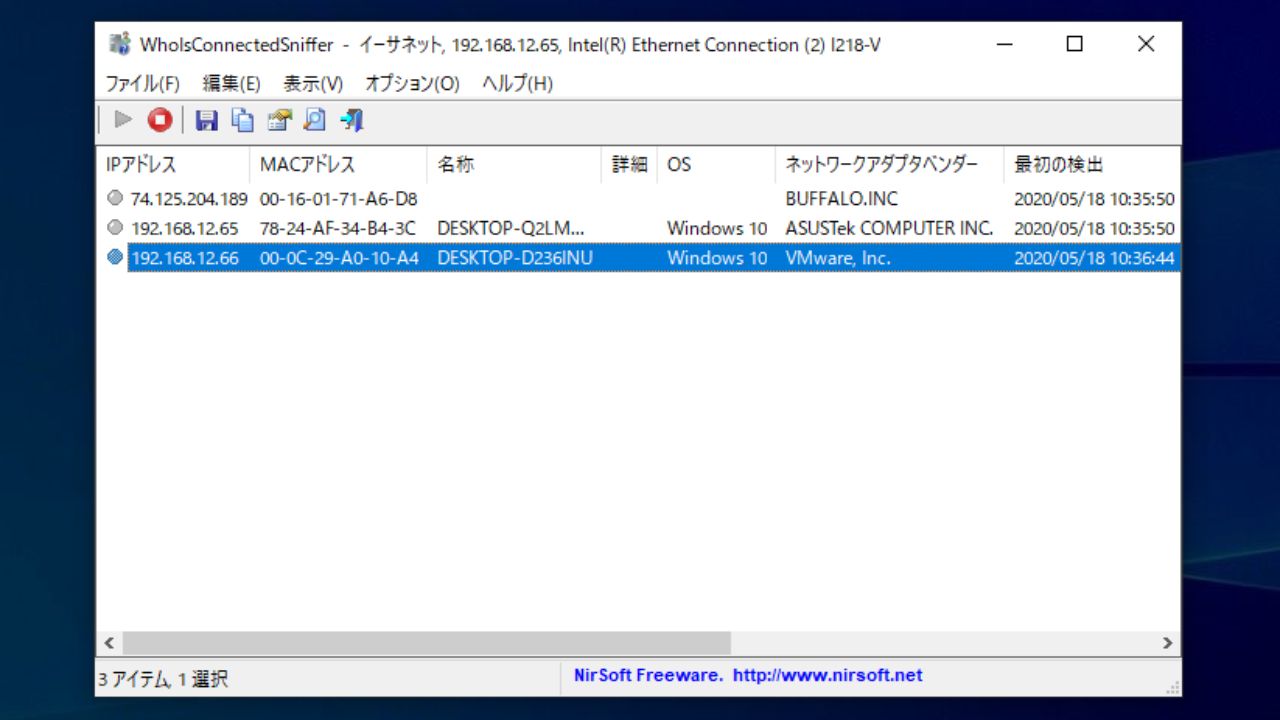
Task: Click the 3 アイテム, 1 選択 status text
Action: click(x=164, y=679)
